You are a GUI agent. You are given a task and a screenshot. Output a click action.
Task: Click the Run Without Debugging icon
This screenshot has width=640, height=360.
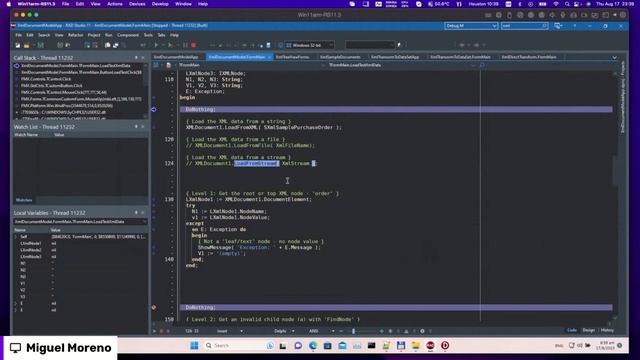pyautogui.click(x=170, y=45)
